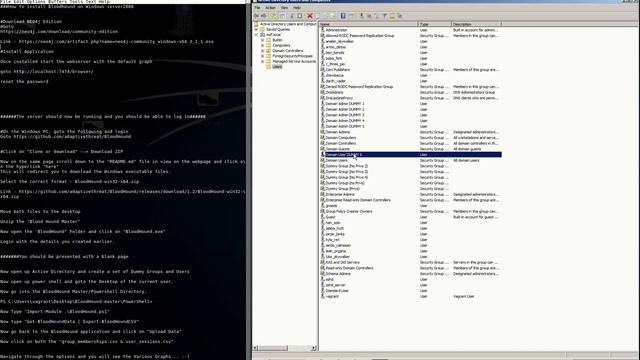
Task: Click the Create new user toolbar icon
Action: tap(362, 16)
